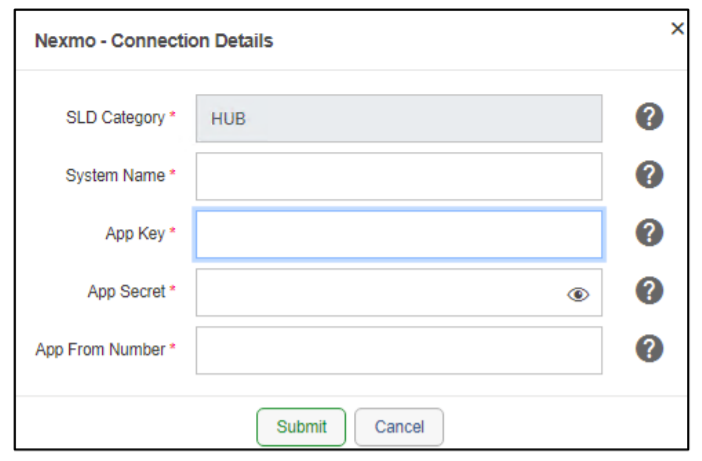
Task: Focus the System Name text box
Action: click(399, 176)
